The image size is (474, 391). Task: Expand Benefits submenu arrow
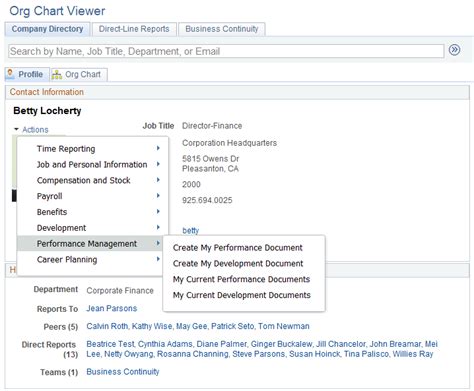pos(158,211)
